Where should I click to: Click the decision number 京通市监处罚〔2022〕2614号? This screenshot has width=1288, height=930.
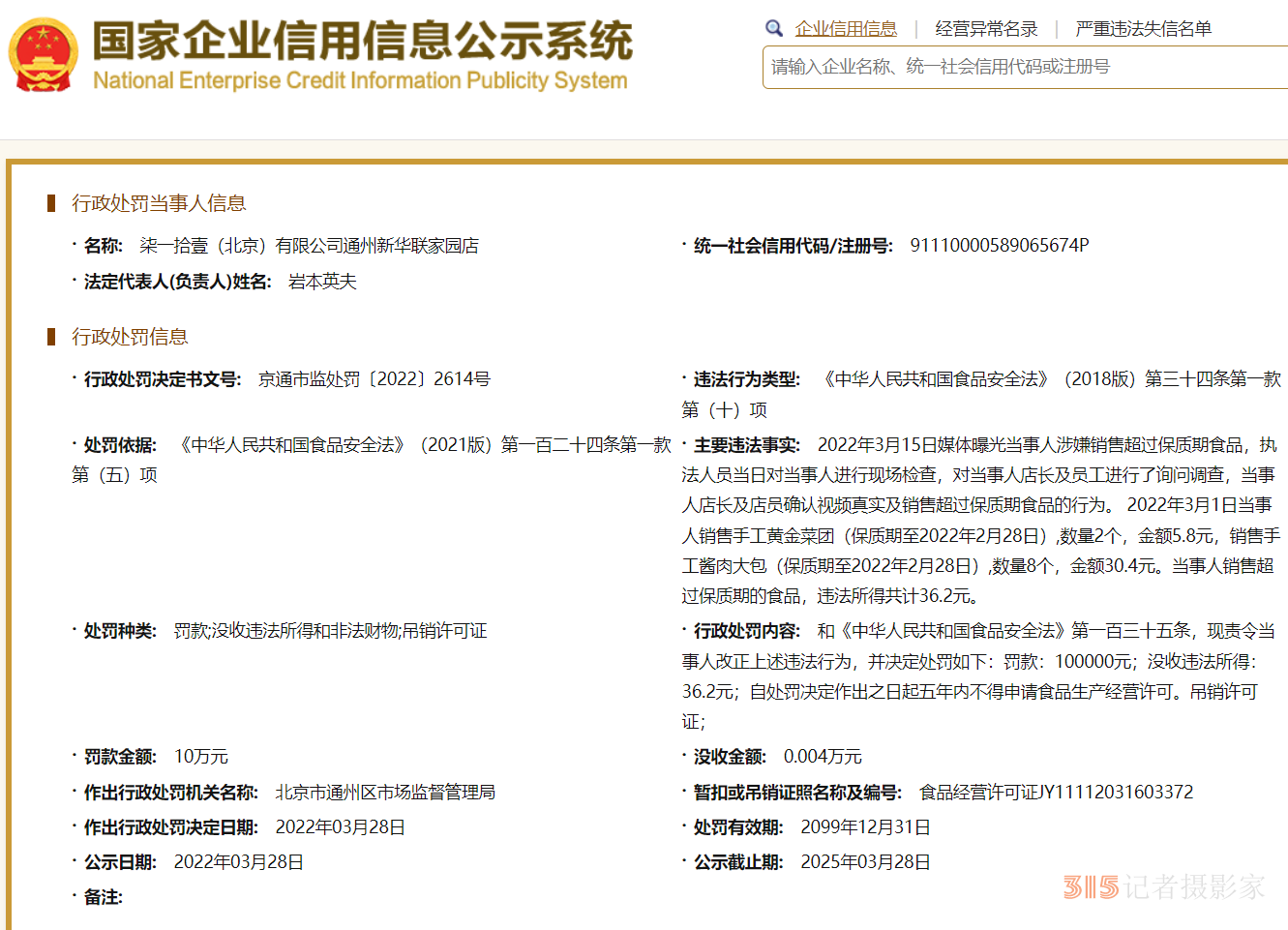click(374, 379)
